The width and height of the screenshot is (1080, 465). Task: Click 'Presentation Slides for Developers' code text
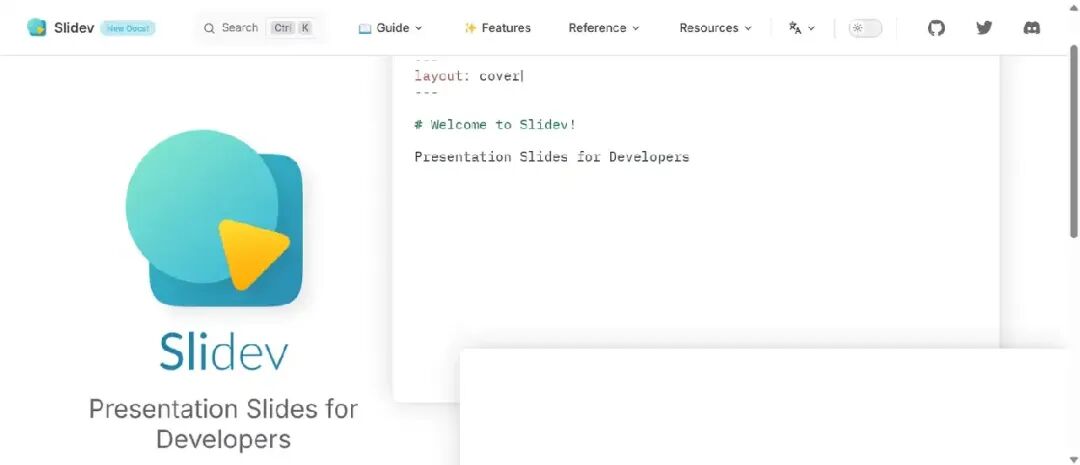552,157
